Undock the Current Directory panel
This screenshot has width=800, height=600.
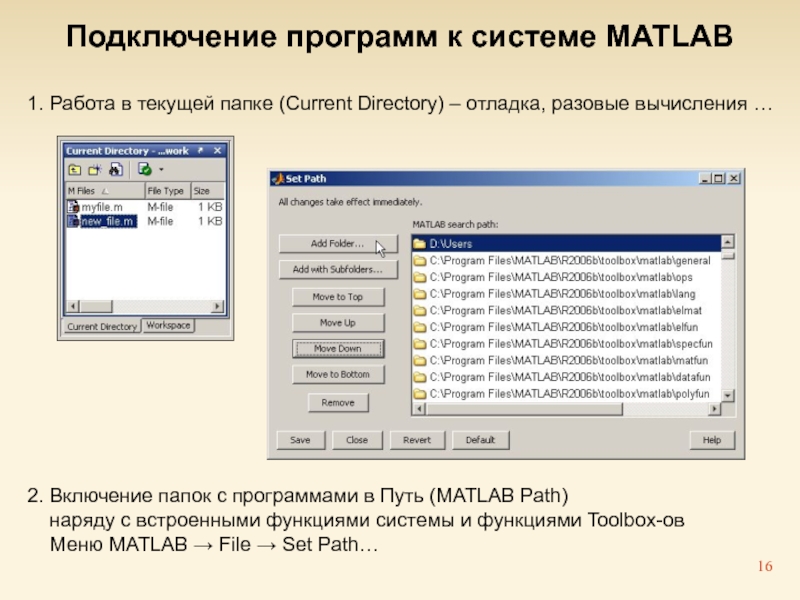tap(201, 151)
